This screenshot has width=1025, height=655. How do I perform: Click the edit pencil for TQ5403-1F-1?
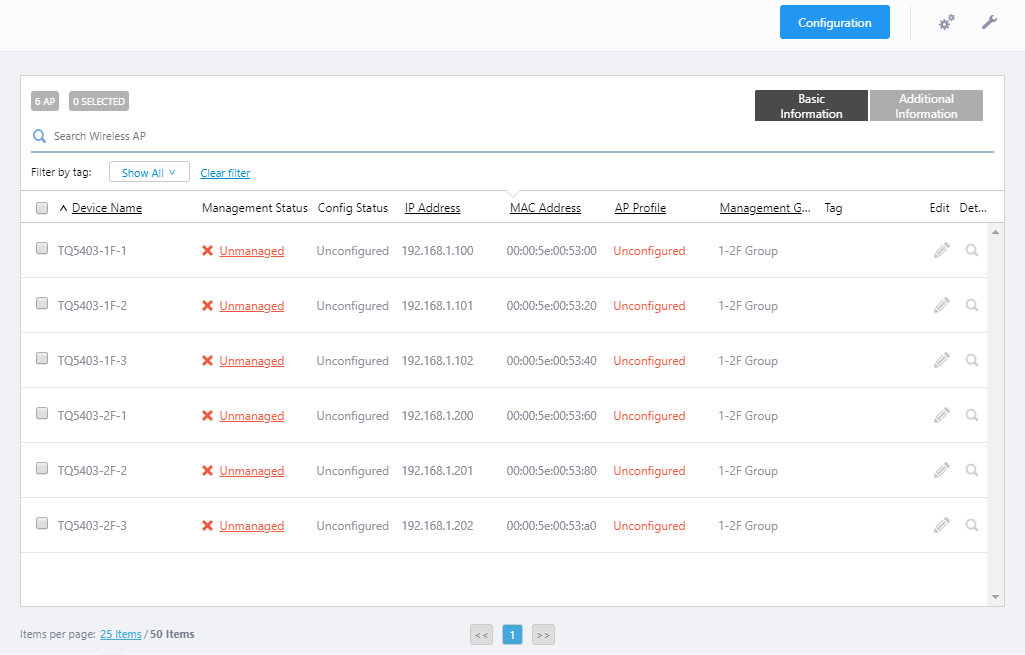point(941,250)
